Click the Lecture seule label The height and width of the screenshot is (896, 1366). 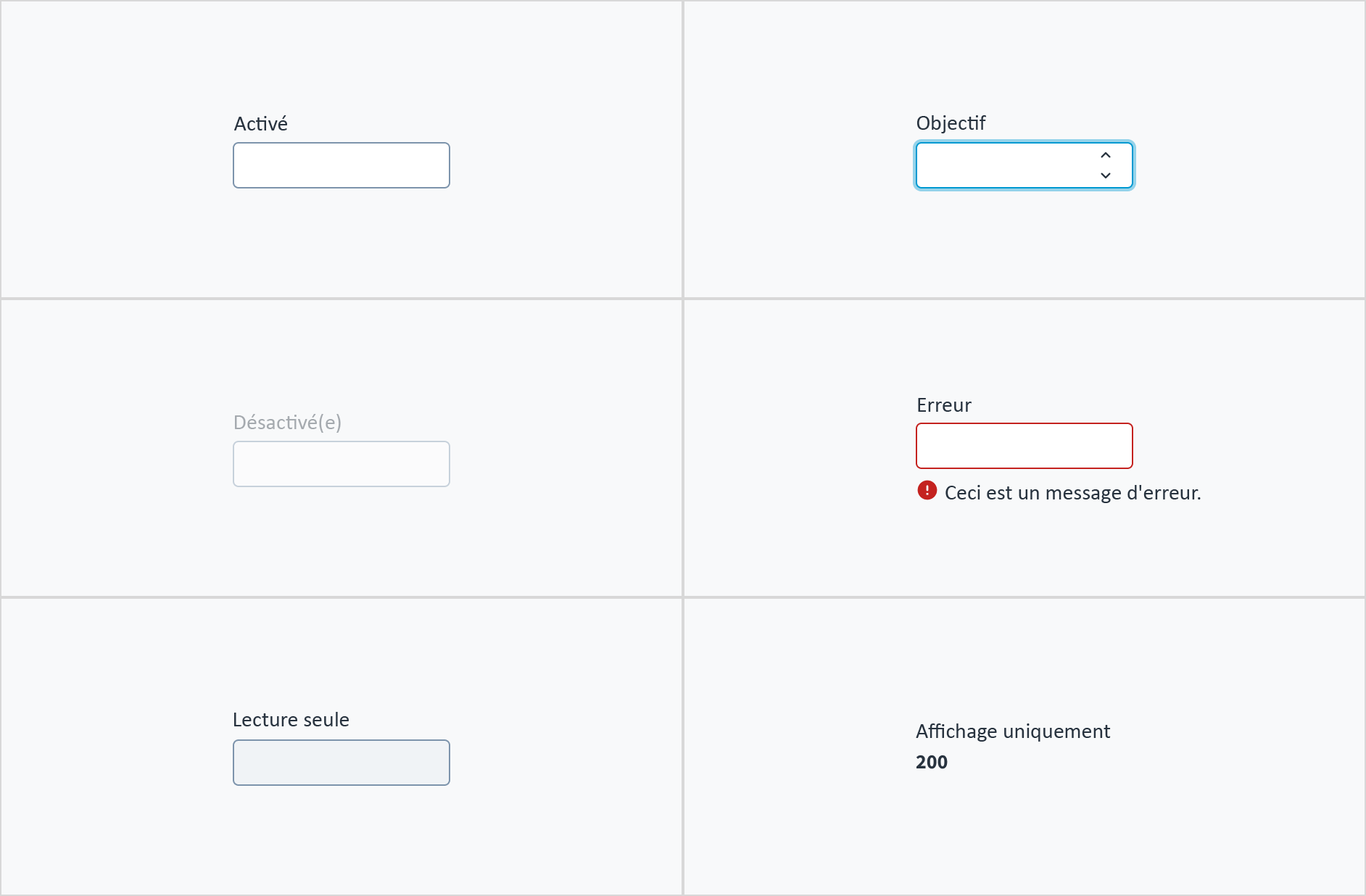(291, 720)
